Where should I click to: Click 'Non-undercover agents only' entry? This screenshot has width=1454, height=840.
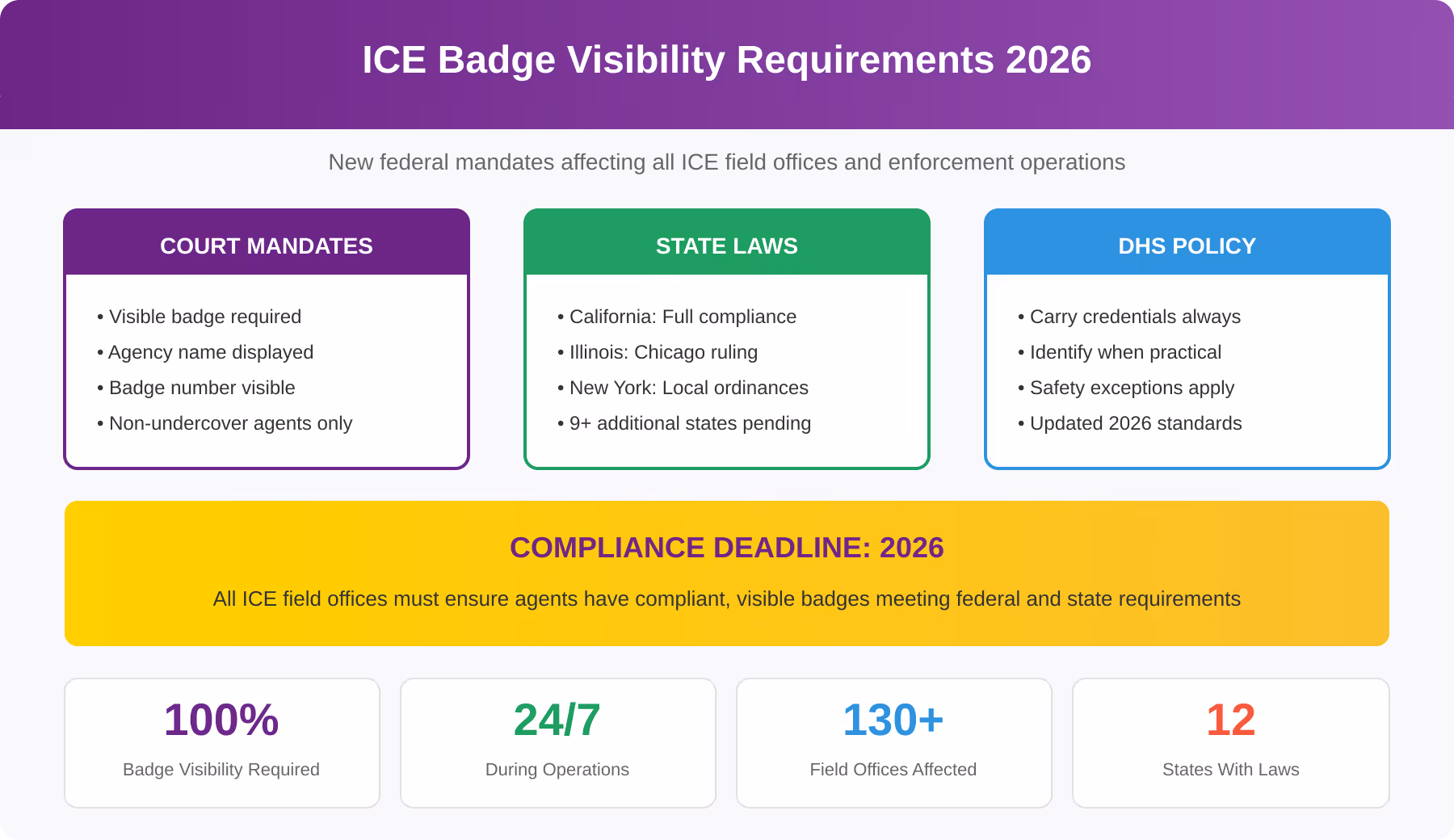(x=230, y=423)
